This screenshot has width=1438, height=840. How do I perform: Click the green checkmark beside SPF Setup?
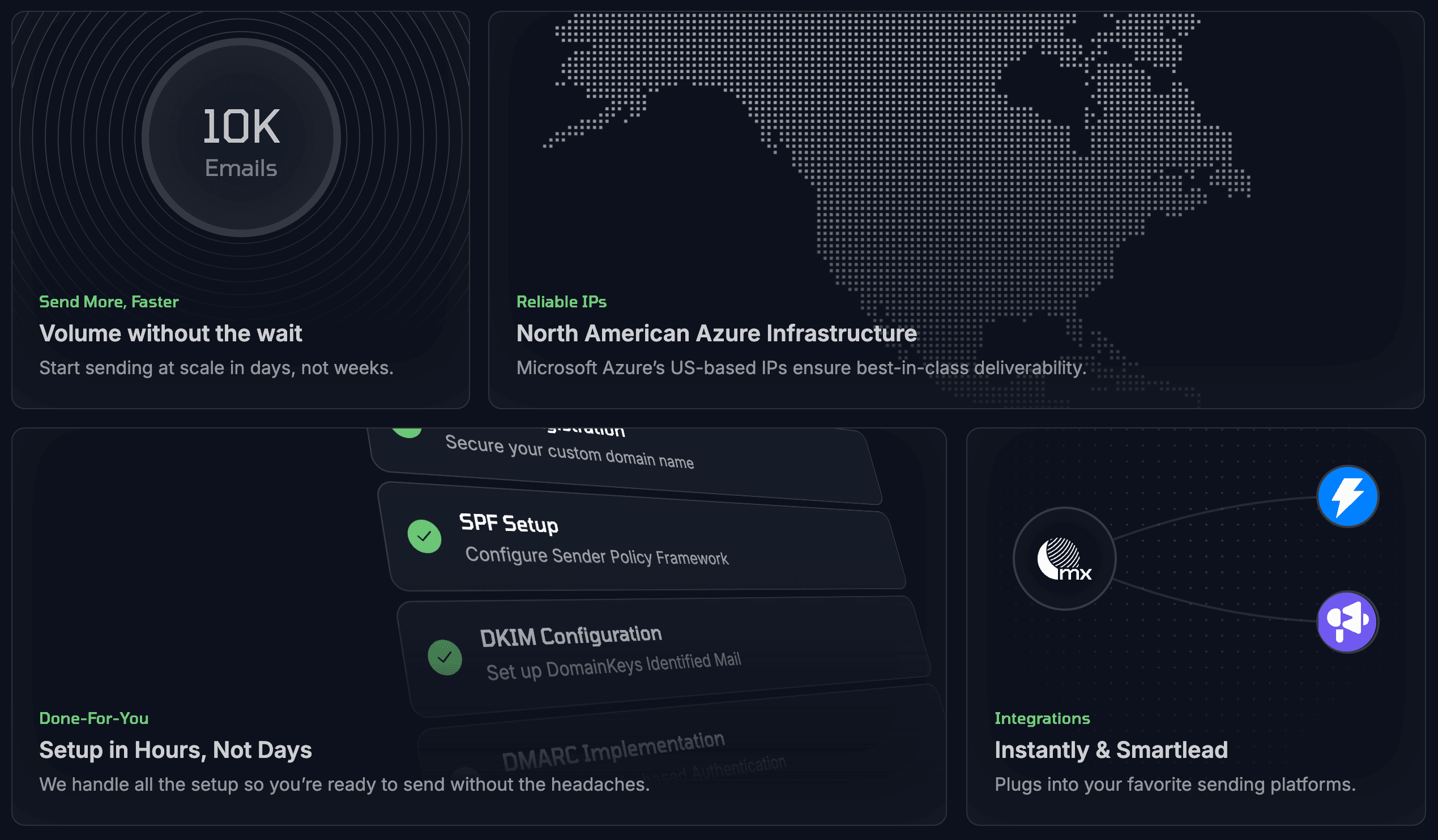click(x=425, y=536)
